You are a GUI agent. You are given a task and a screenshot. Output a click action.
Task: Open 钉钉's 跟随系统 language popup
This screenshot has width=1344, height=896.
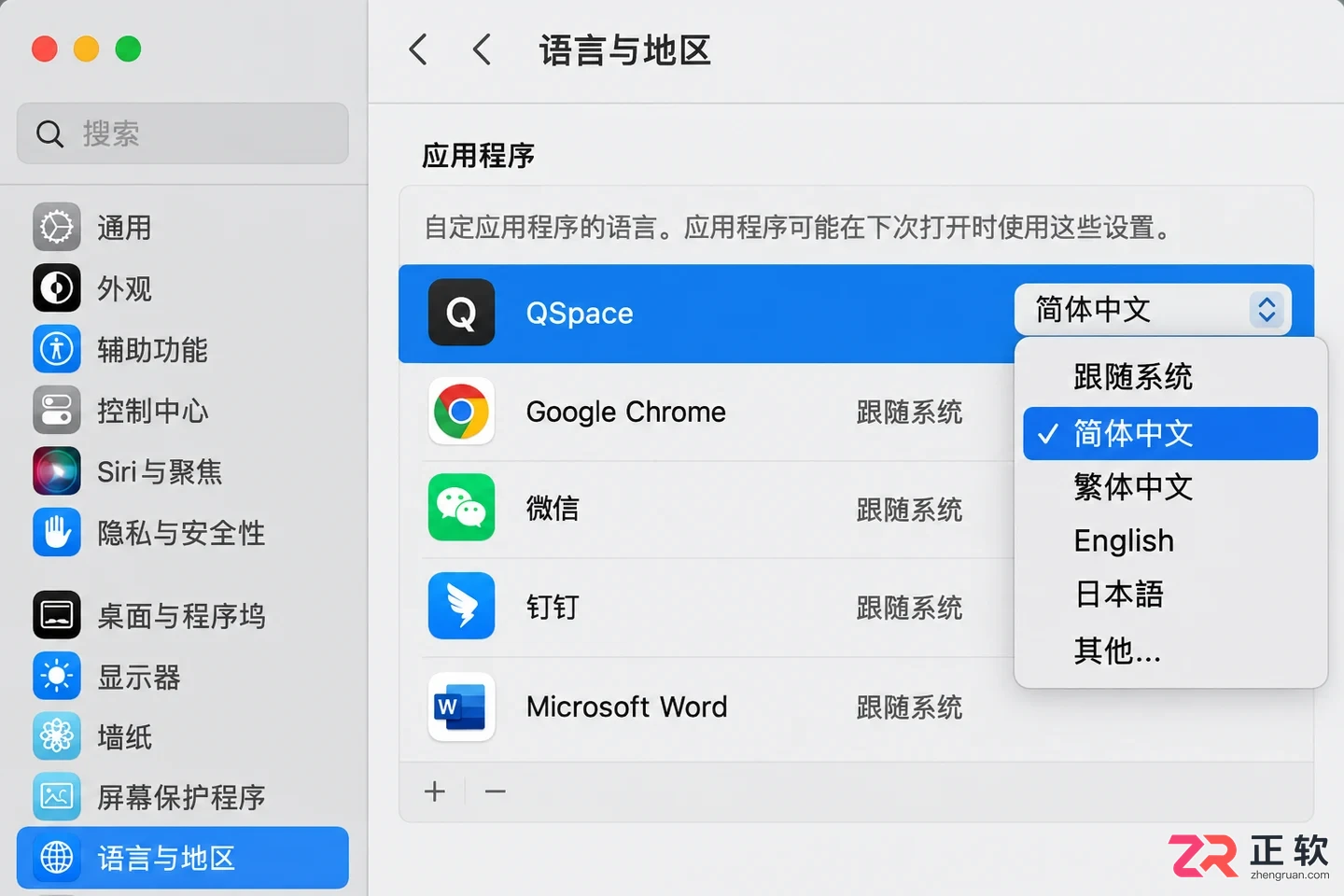tap(909, 608)
